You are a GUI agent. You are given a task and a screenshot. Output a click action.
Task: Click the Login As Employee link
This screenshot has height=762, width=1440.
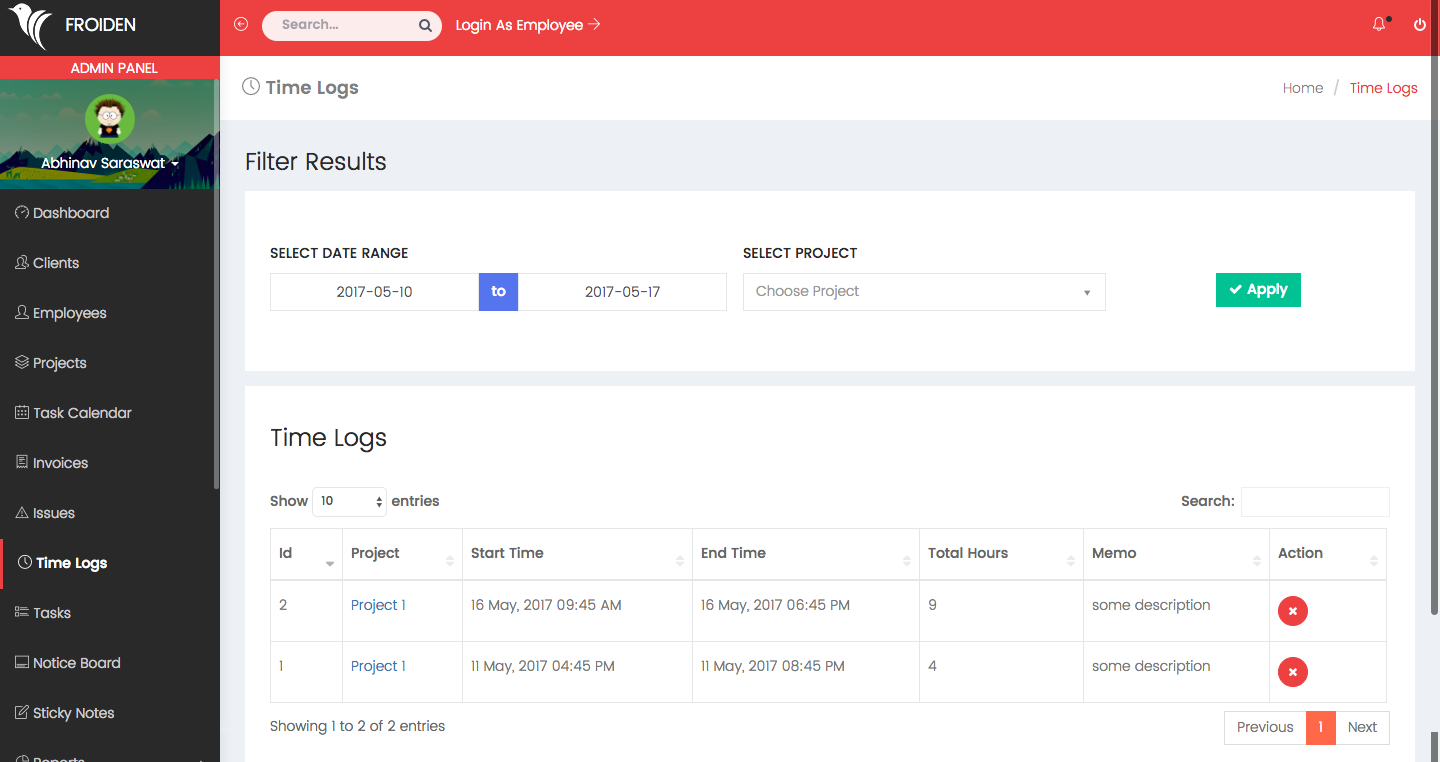pyautogui.click(x=527, y=25)
